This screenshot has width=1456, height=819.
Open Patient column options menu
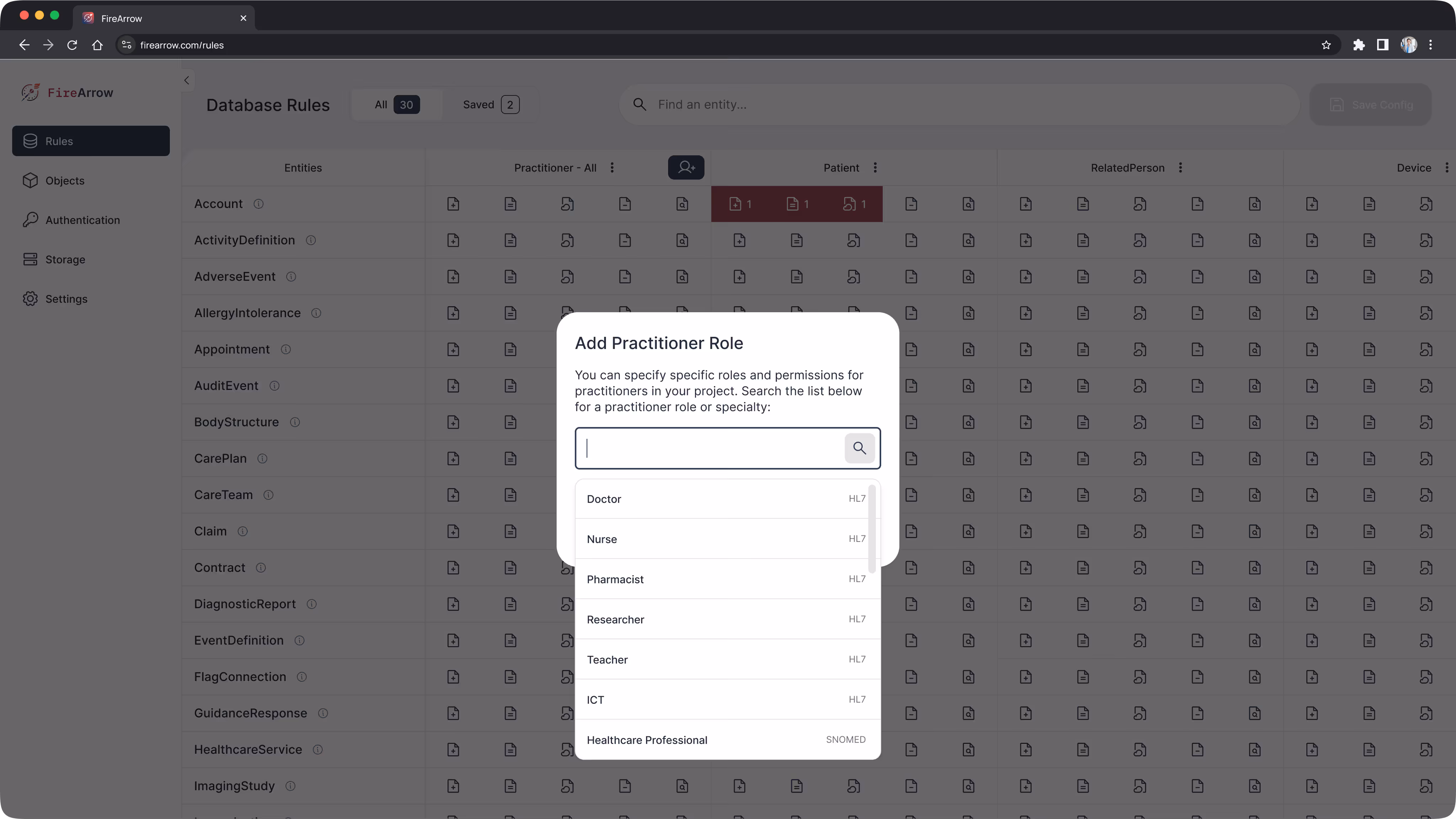(876, 168)
